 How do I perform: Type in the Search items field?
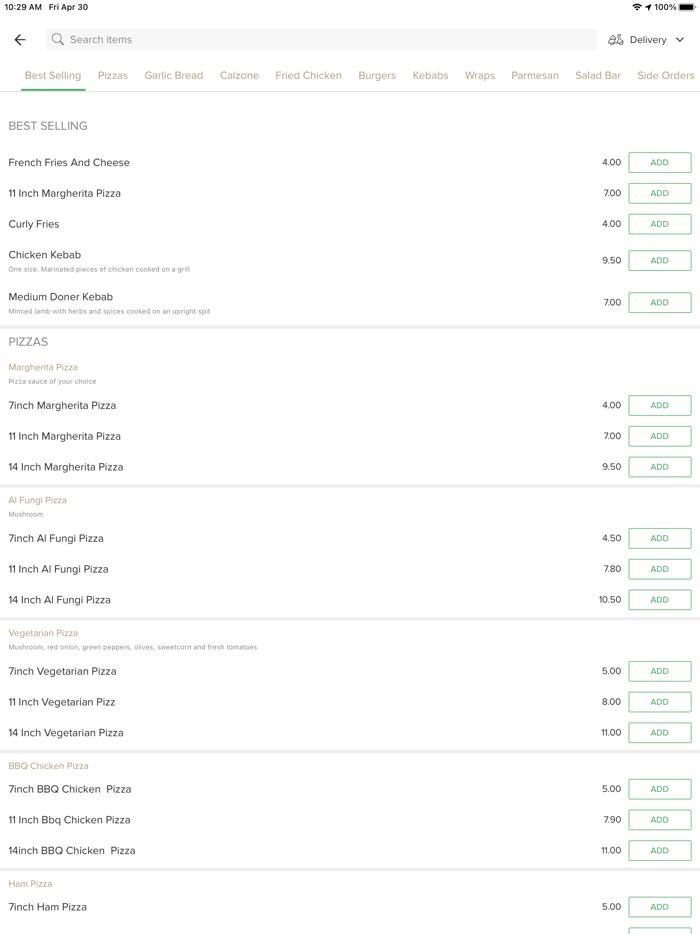320,40
